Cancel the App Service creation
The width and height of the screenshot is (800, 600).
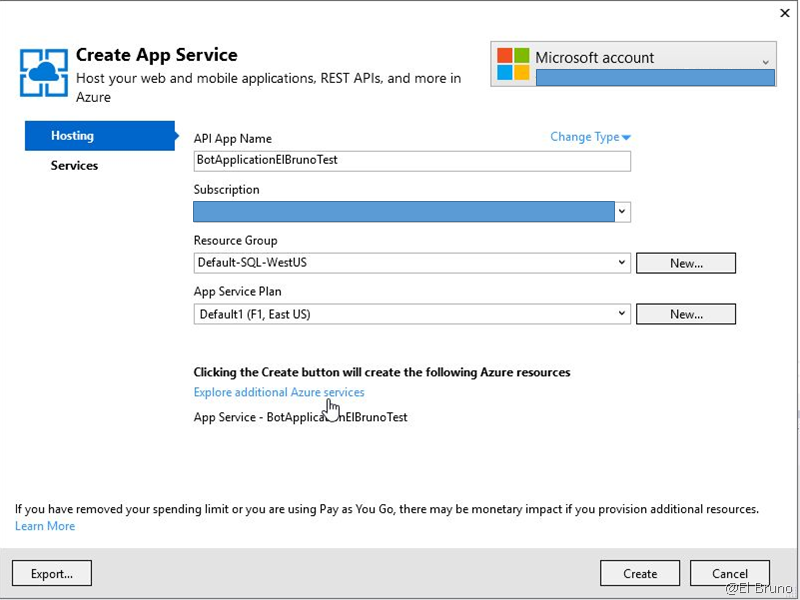pos(730,574)
